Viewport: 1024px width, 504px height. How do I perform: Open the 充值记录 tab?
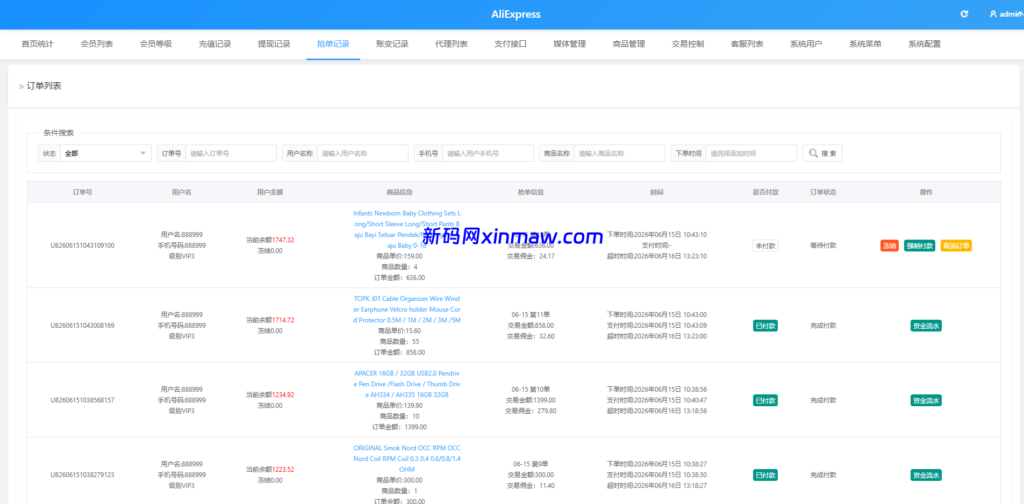click(215, 44)
